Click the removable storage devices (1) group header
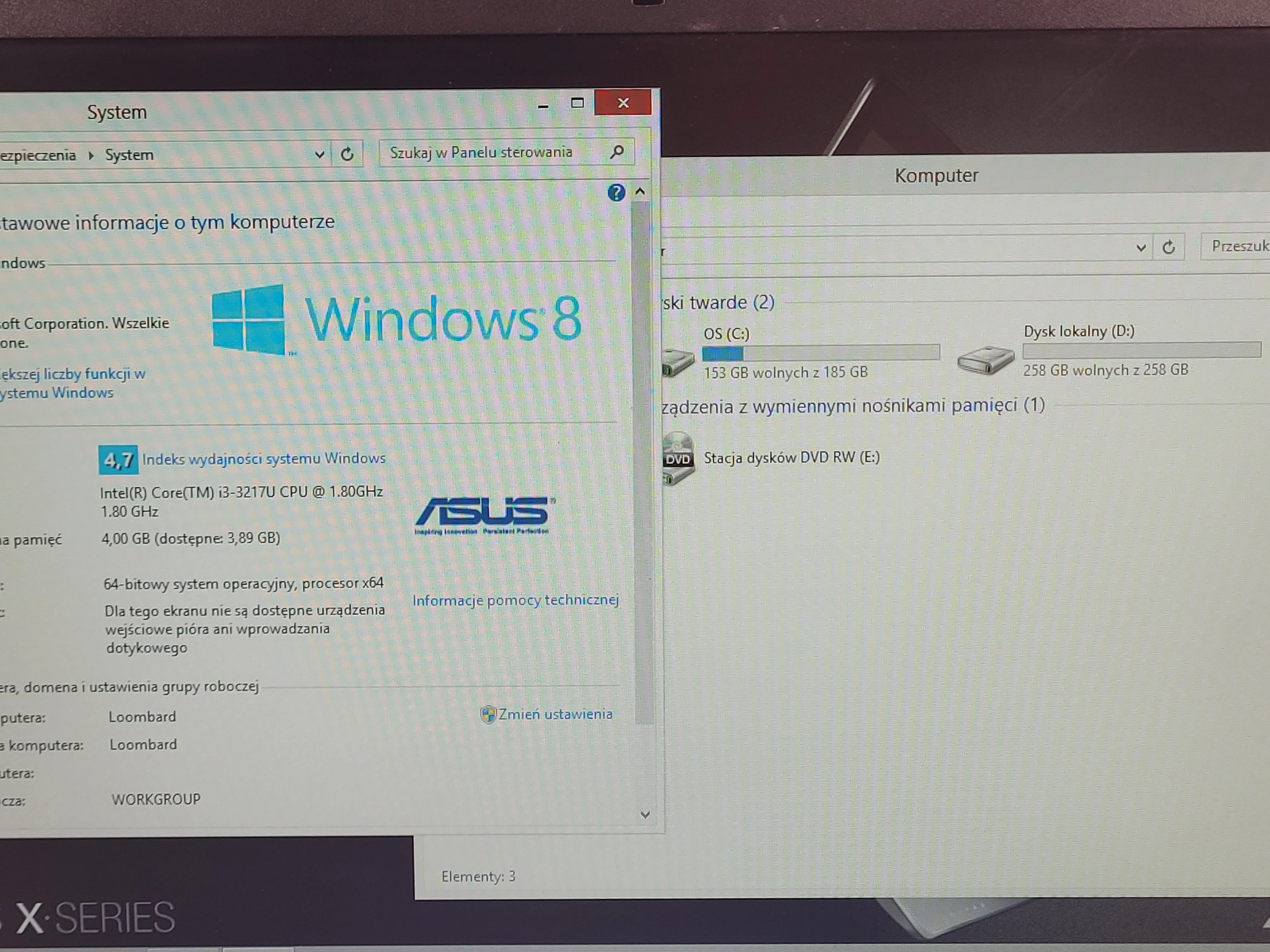Image resolution: width=1270 pixels, height=952 pixels. (853, 406)
